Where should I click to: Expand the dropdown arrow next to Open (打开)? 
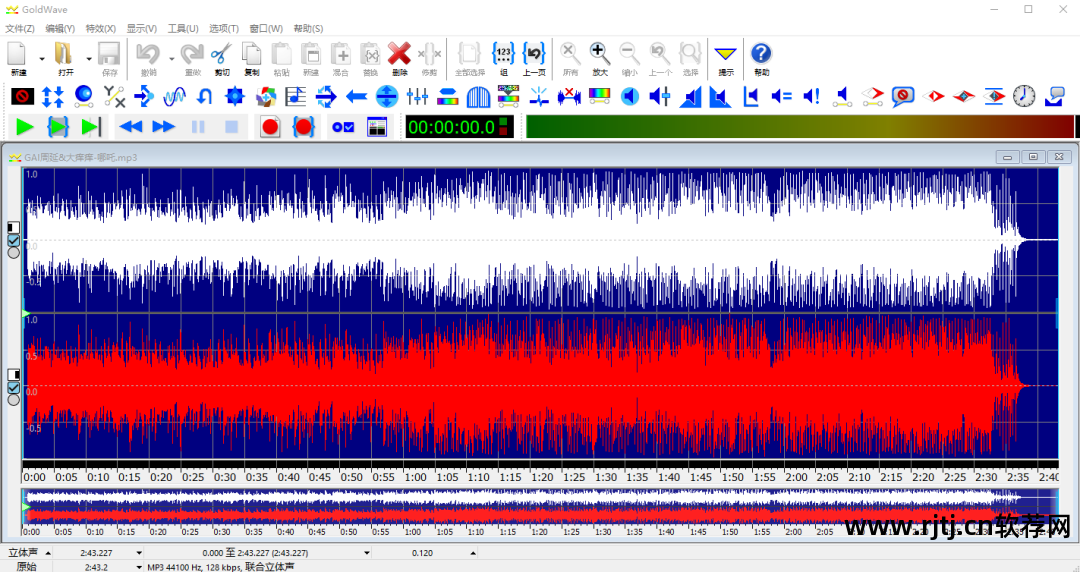click(89, 59)
